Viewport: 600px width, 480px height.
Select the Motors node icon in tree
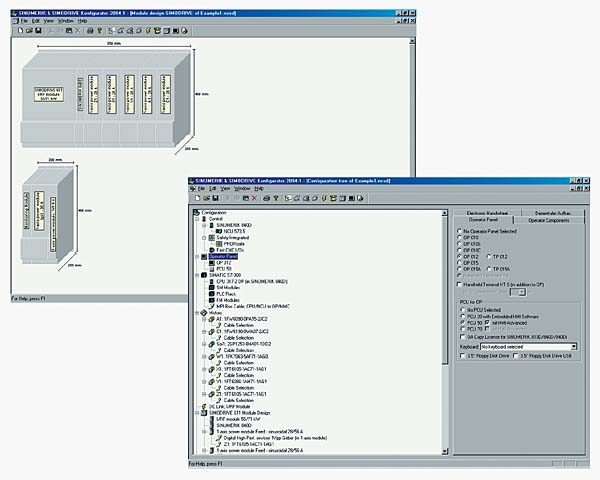coord(202,313)
